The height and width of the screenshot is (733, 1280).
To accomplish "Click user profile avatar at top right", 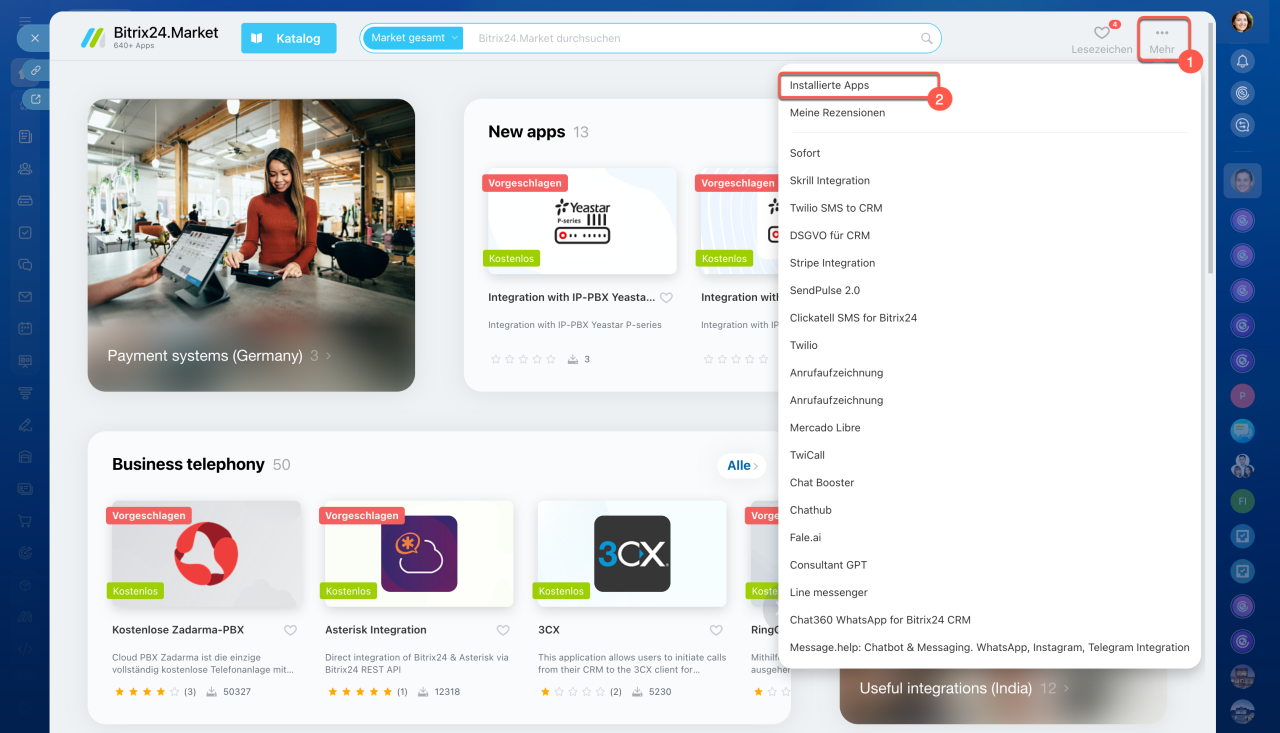I will 1242,21.
